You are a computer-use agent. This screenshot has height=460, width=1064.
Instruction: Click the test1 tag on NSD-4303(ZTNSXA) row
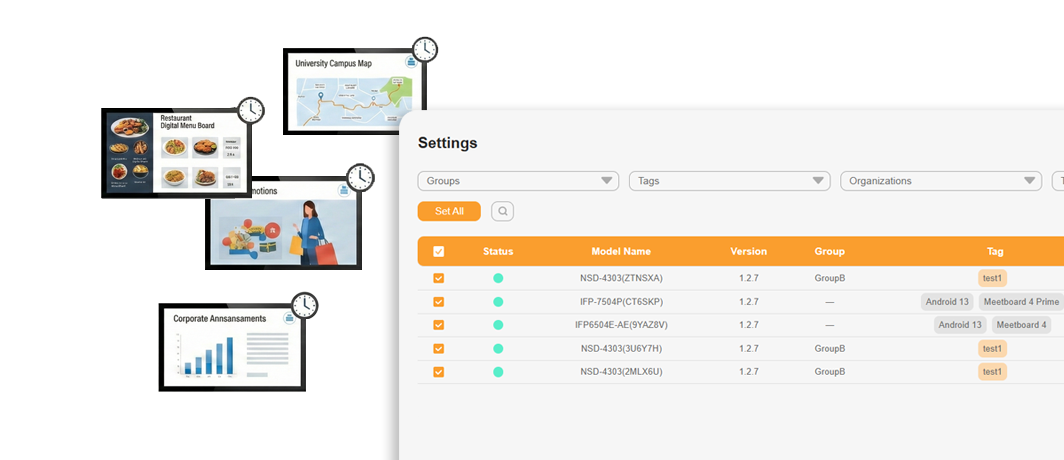(992, 278)
